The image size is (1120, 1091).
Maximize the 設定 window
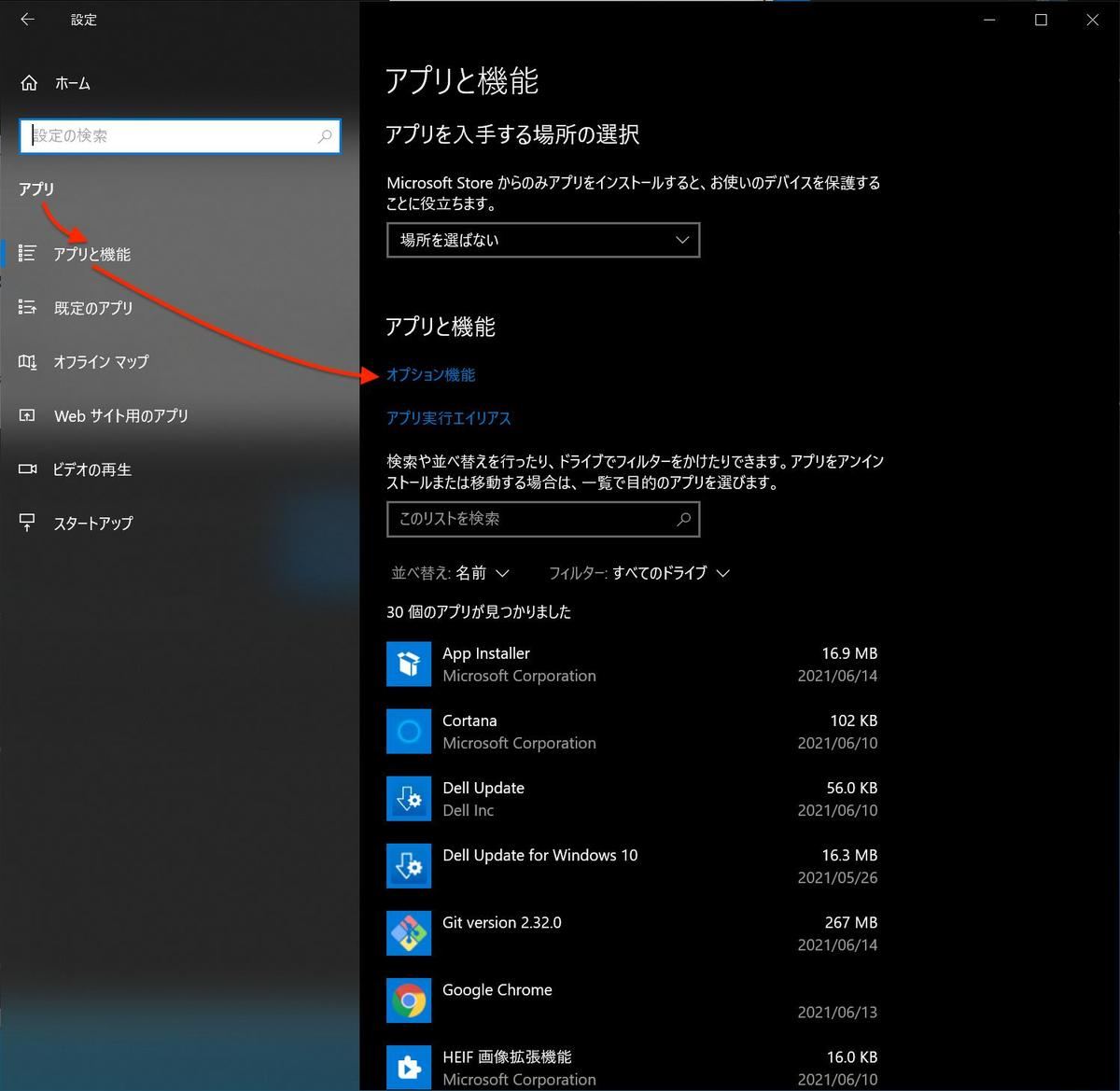[x=1042, y=20]
